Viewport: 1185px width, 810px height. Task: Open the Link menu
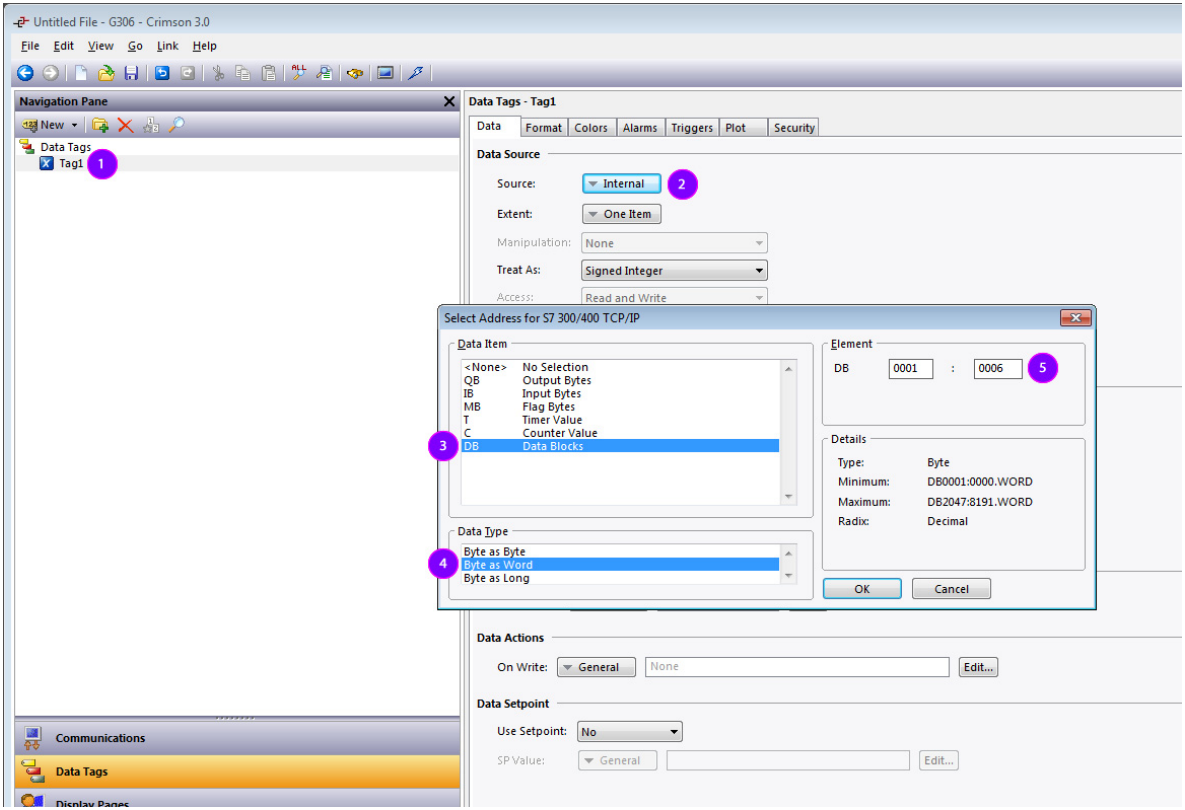[168, 46]
